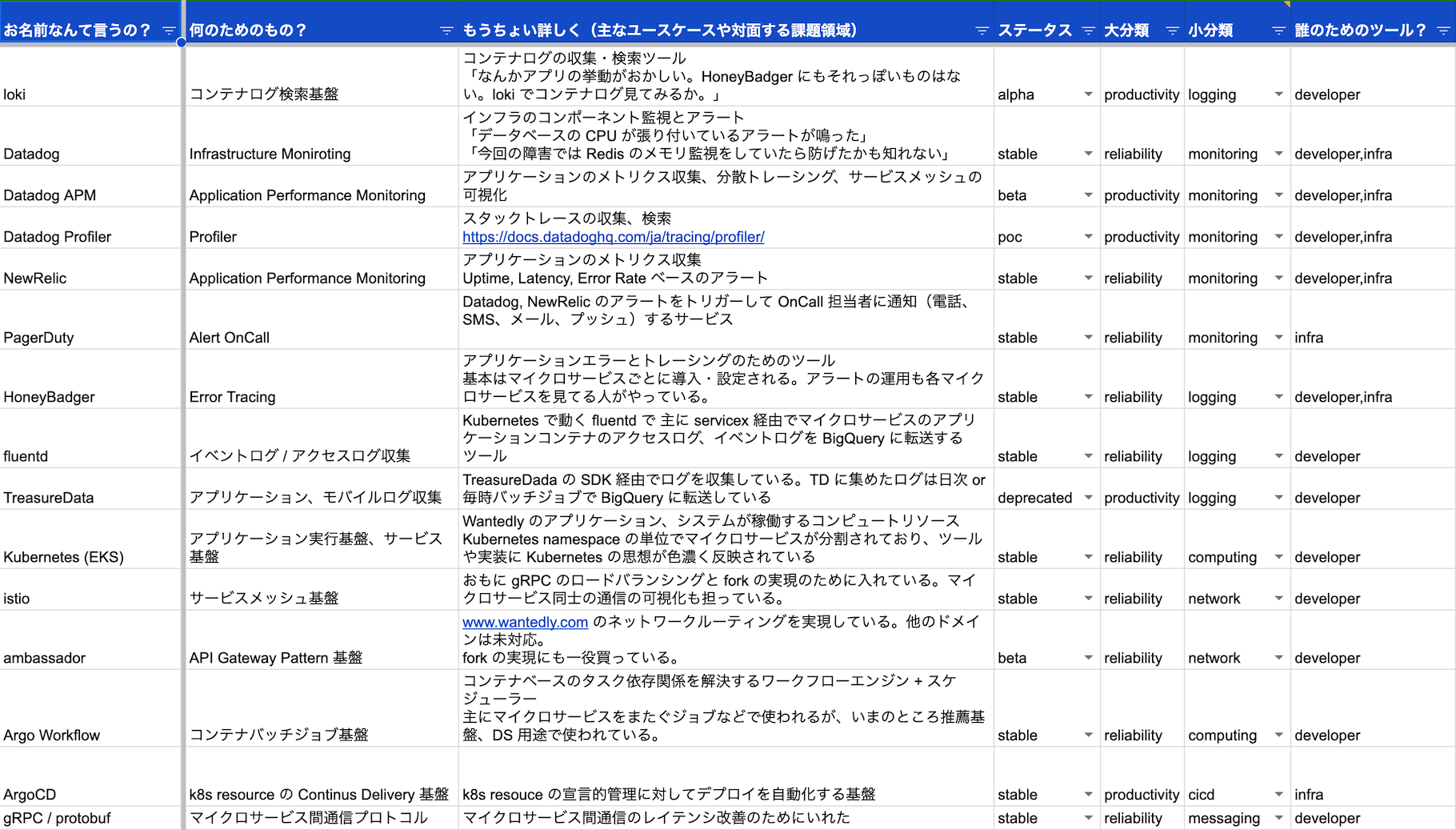
Task: Open filter for お名前なんて言うの？ column
Action: [x=168, y=30]
